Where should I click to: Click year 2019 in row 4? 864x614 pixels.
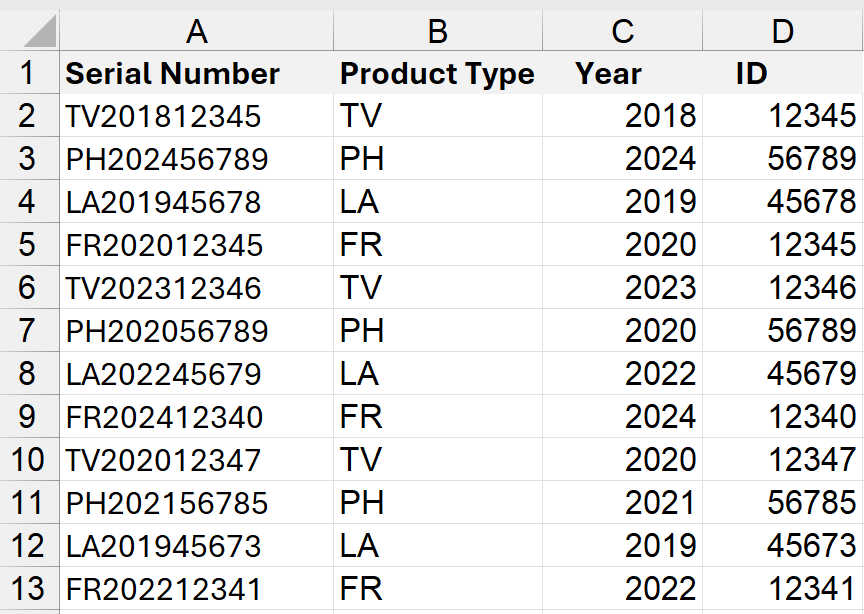(660, 202)
